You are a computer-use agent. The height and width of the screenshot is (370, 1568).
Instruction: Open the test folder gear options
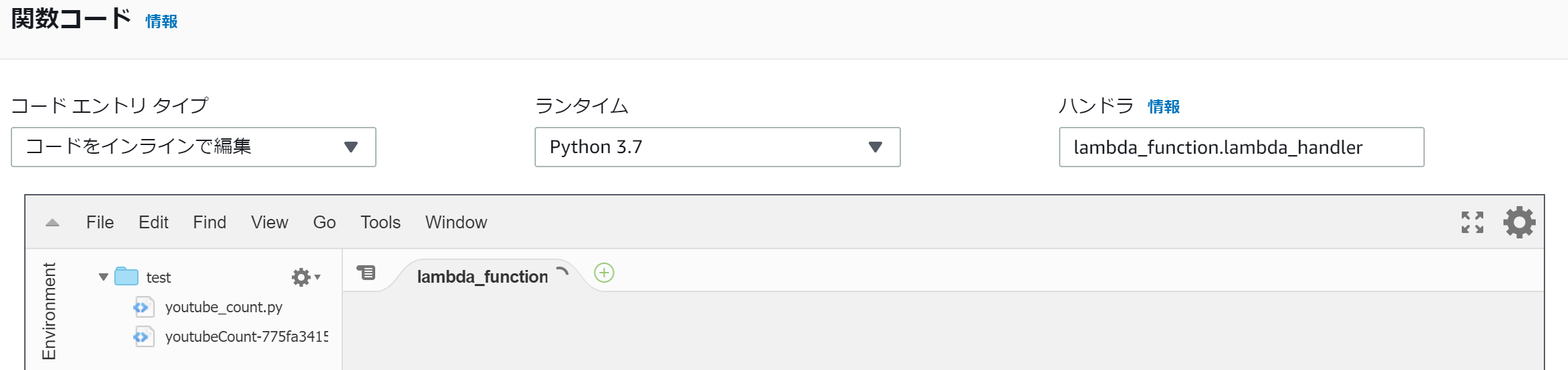(306, 277)
